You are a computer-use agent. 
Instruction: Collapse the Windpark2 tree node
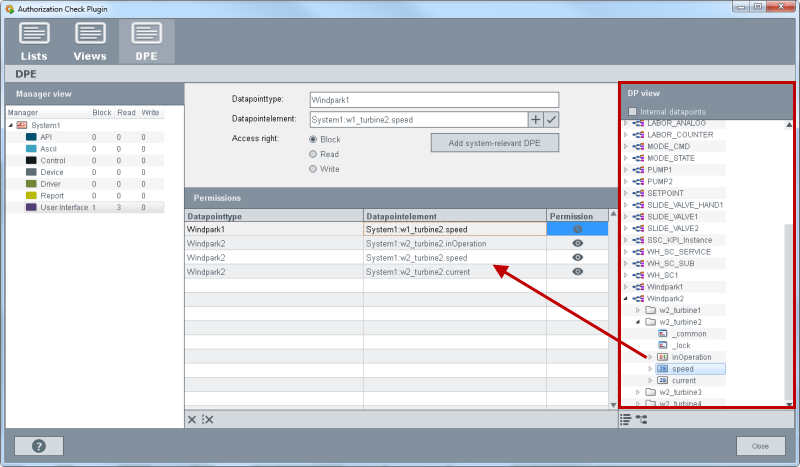point(627,298)
